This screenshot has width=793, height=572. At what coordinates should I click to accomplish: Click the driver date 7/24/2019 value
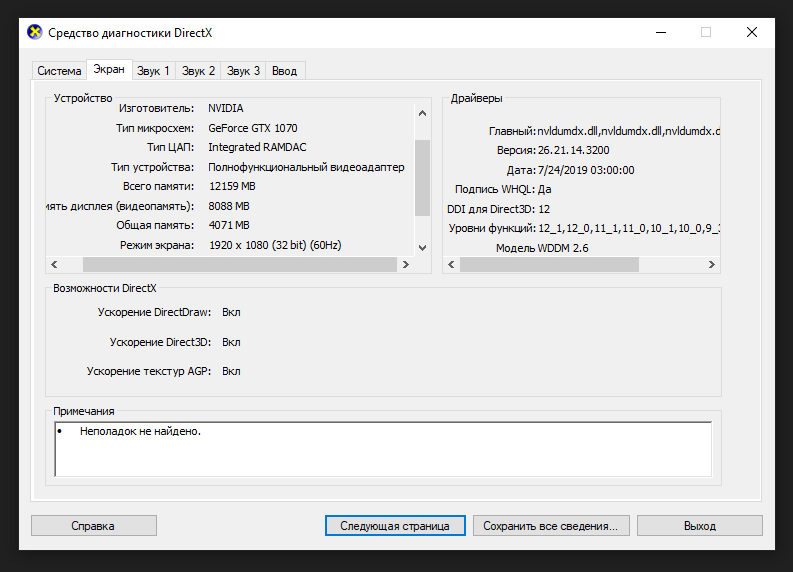coord(586,170)
